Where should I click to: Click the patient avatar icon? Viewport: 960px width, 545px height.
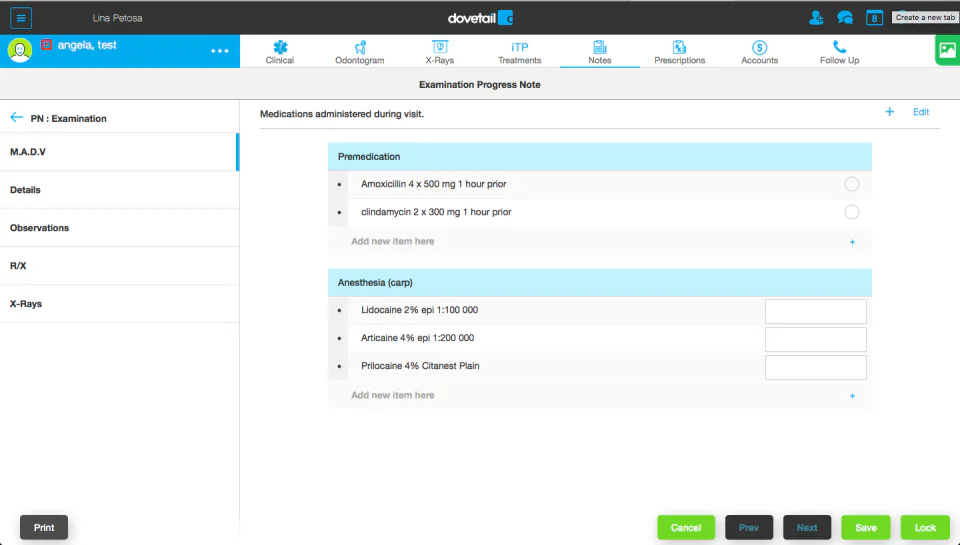(20, 50)
